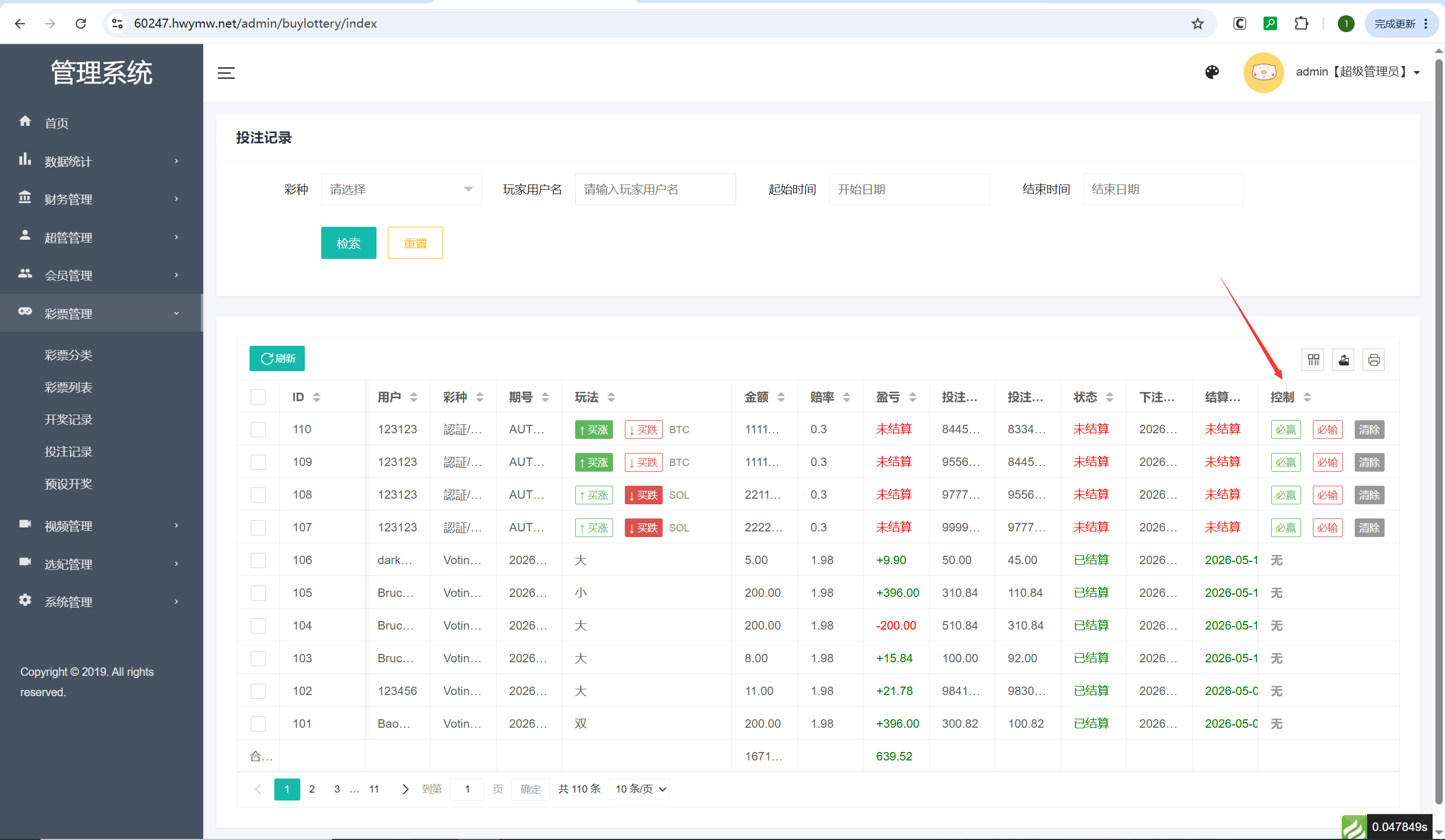1445x840 pixels.
Task: Open browser extensions puzzle icon
Action: [x=1301, y=24]
